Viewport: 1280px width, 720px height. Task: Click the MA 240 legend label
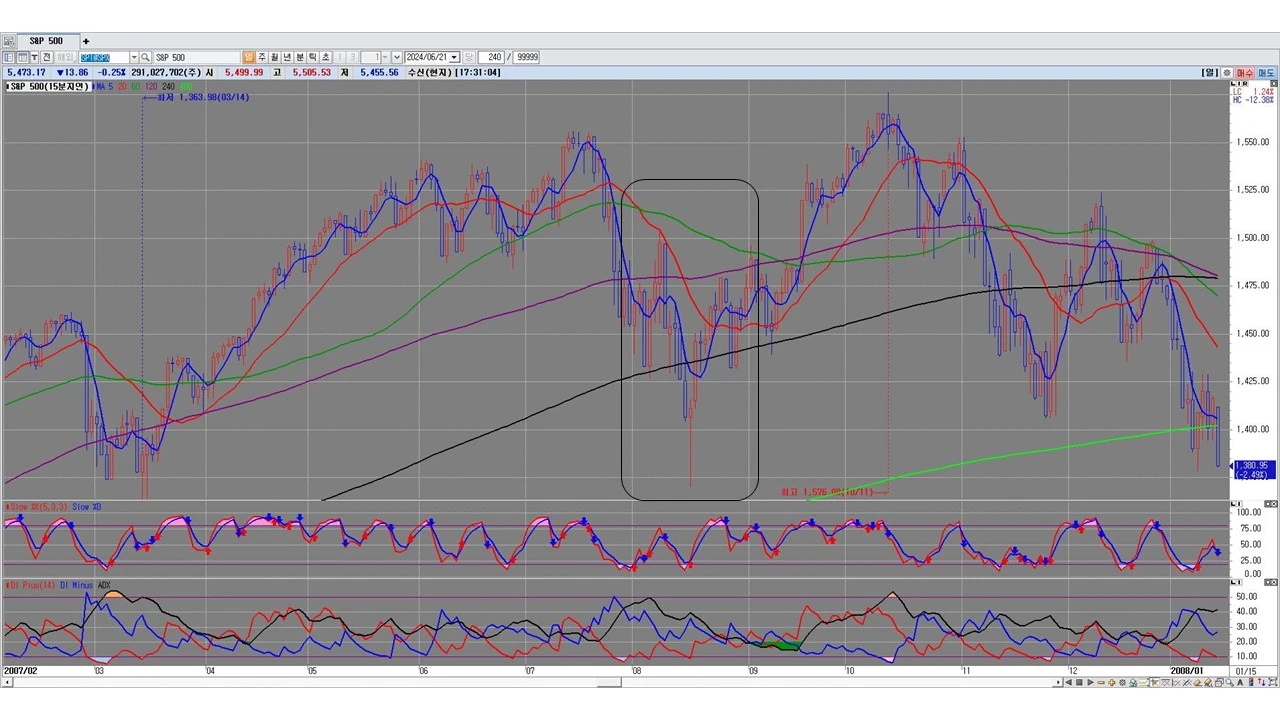click(x=169, y=87)
